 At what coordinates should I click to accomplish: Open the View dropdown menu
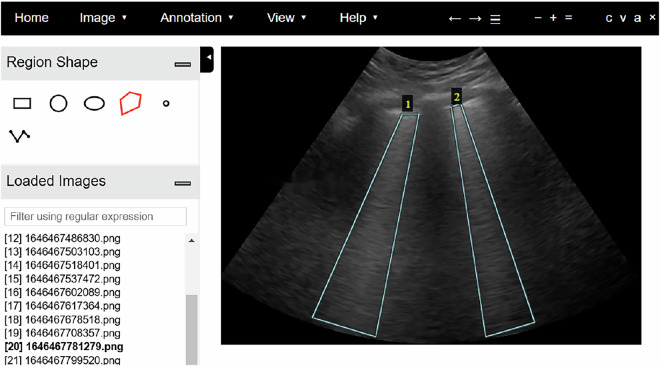point(286,18)
